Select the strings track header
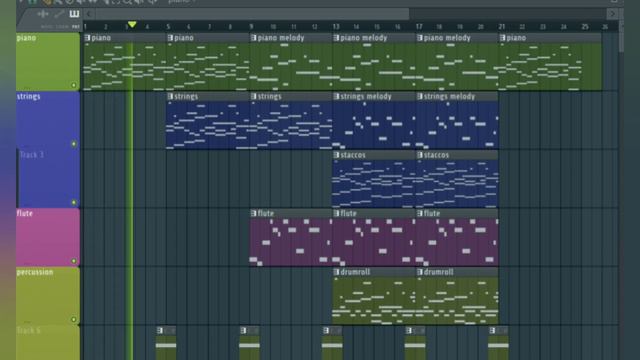 click(x=48, y=120)
